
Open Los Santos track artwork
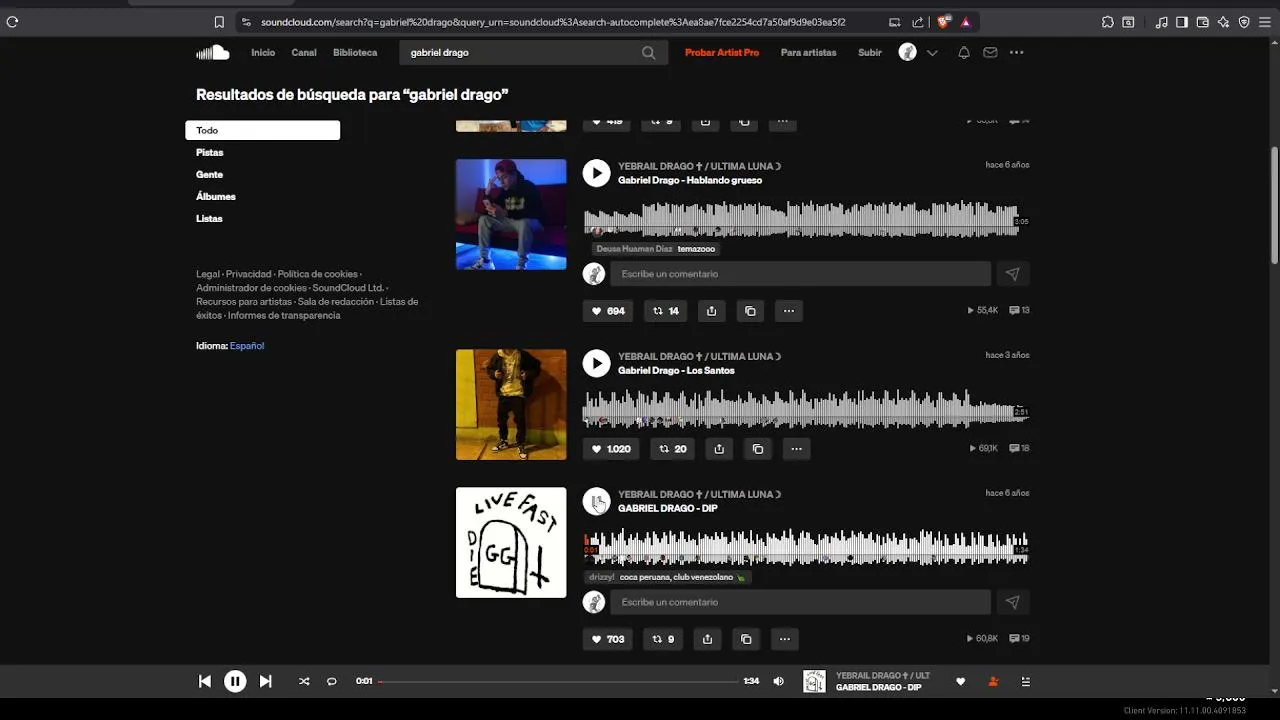tap(511, 404)
